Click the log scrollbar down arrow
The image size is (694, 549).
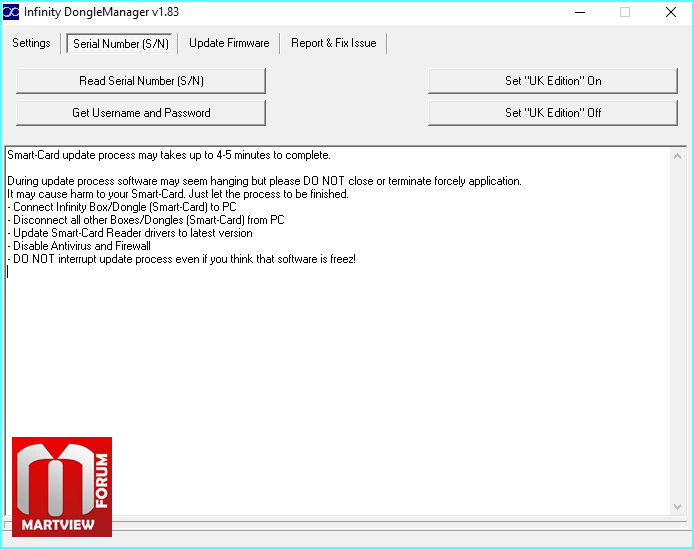[x=677, y=506]
